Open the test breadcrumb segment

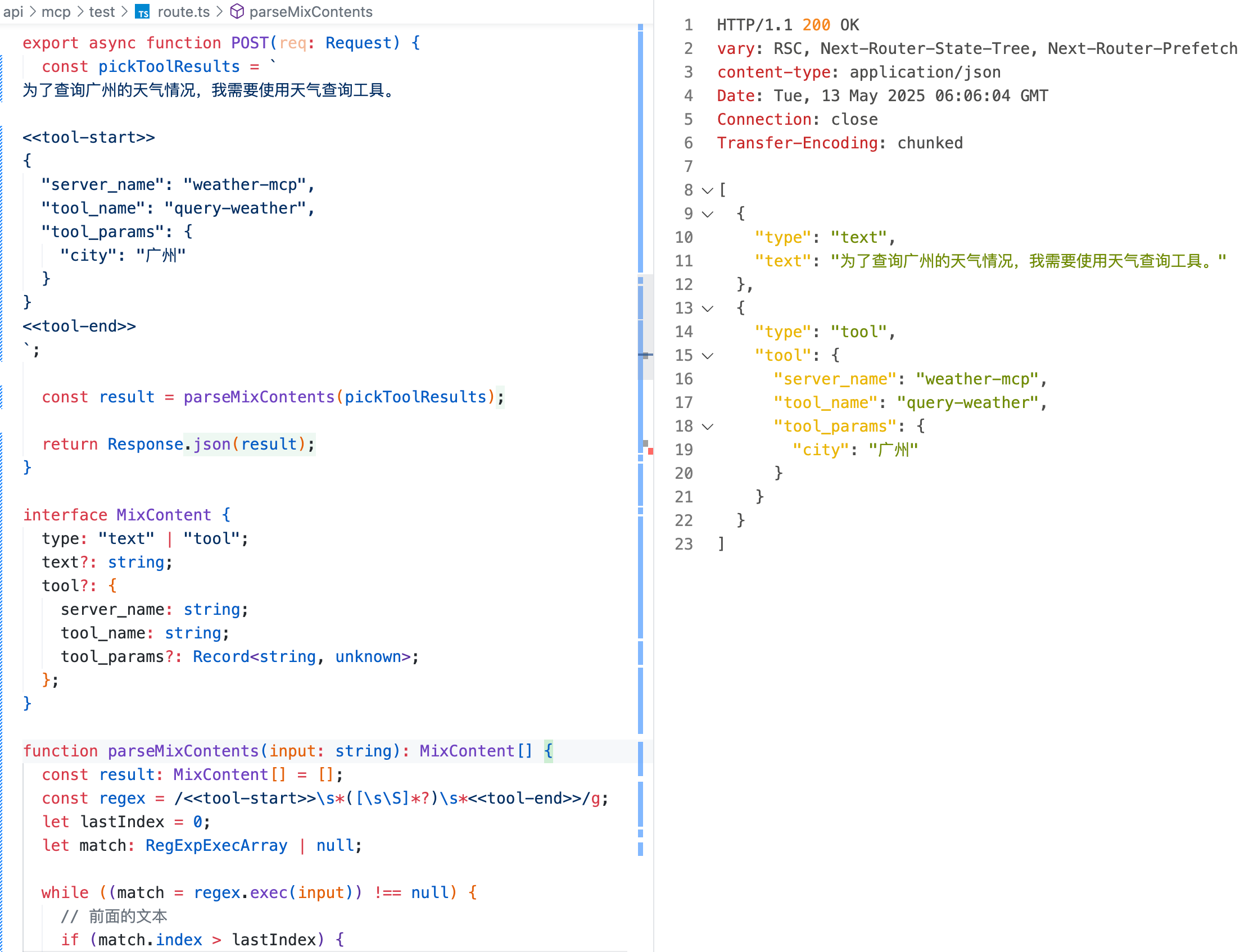coord(102,11)
